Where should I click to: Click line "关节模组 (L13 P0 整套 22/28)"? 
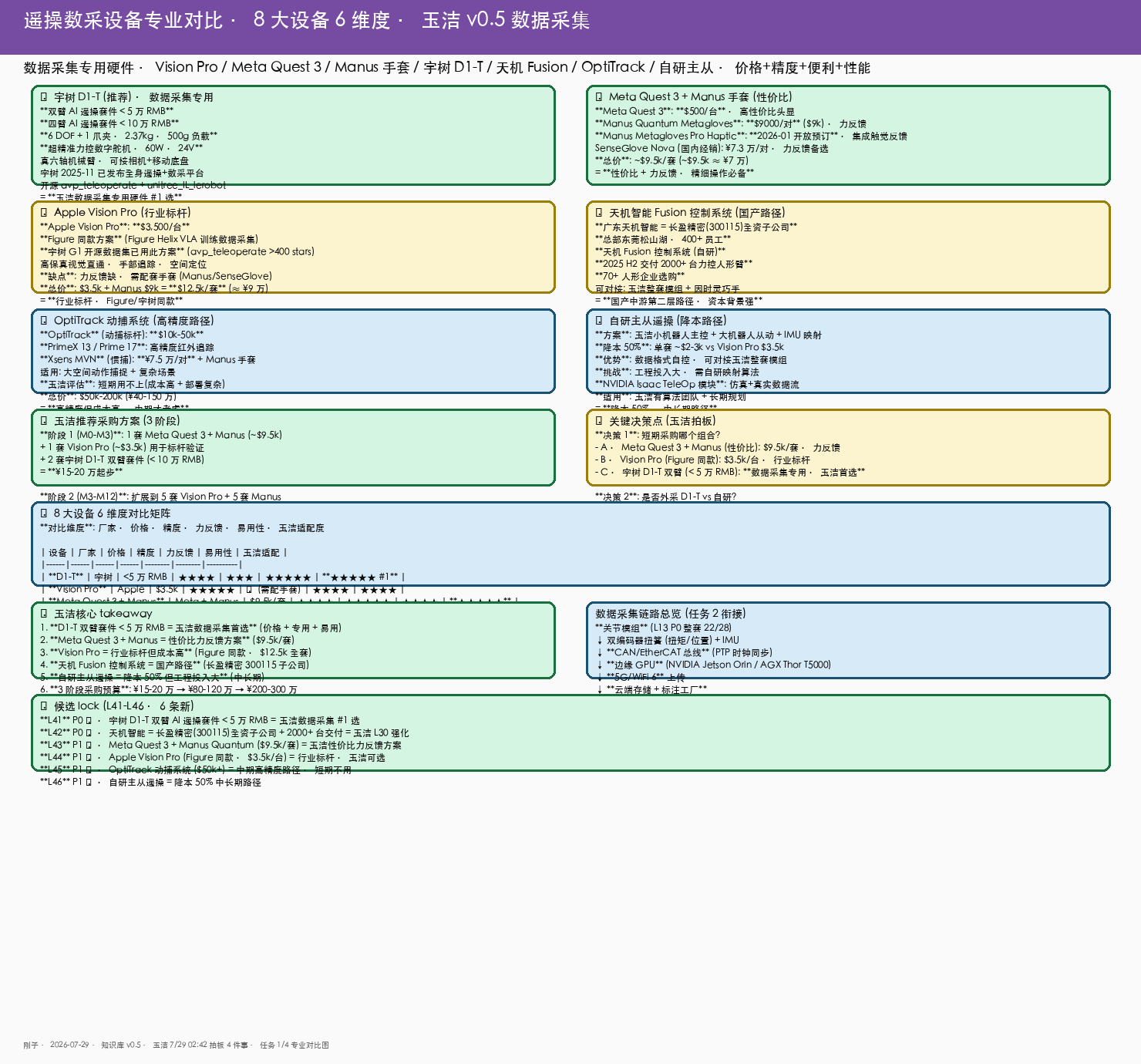point(663,628)
